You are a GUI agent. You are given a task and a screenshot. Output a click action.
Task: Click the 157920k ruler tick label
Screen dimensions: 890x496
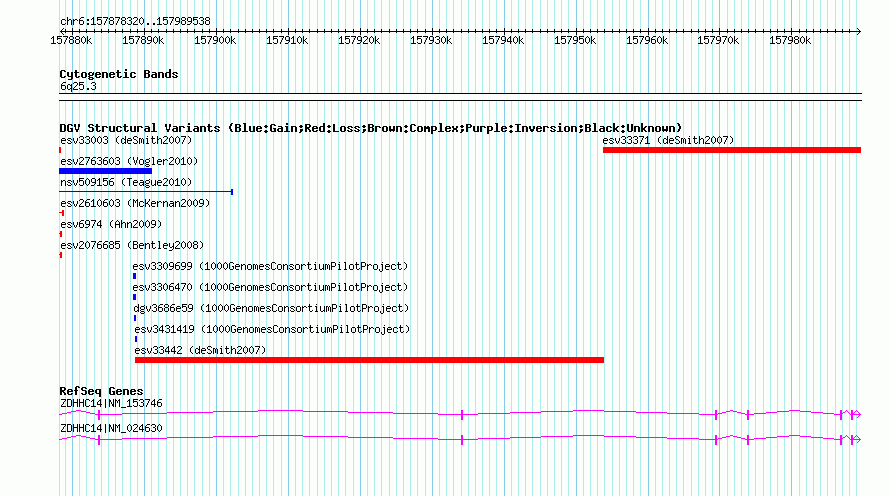[359, 40]
